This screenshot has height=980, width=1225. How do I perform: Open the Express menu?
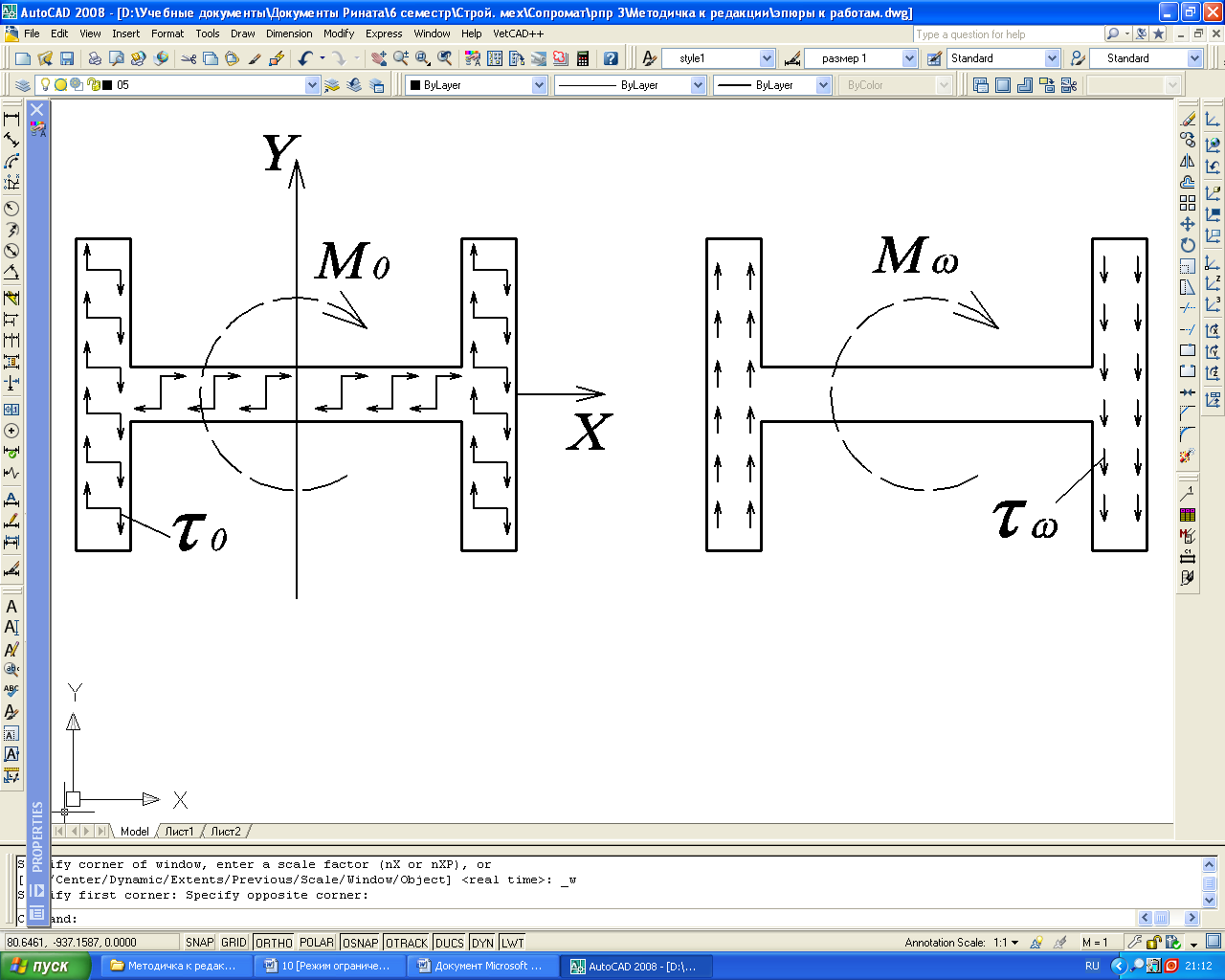click(384, 33)
